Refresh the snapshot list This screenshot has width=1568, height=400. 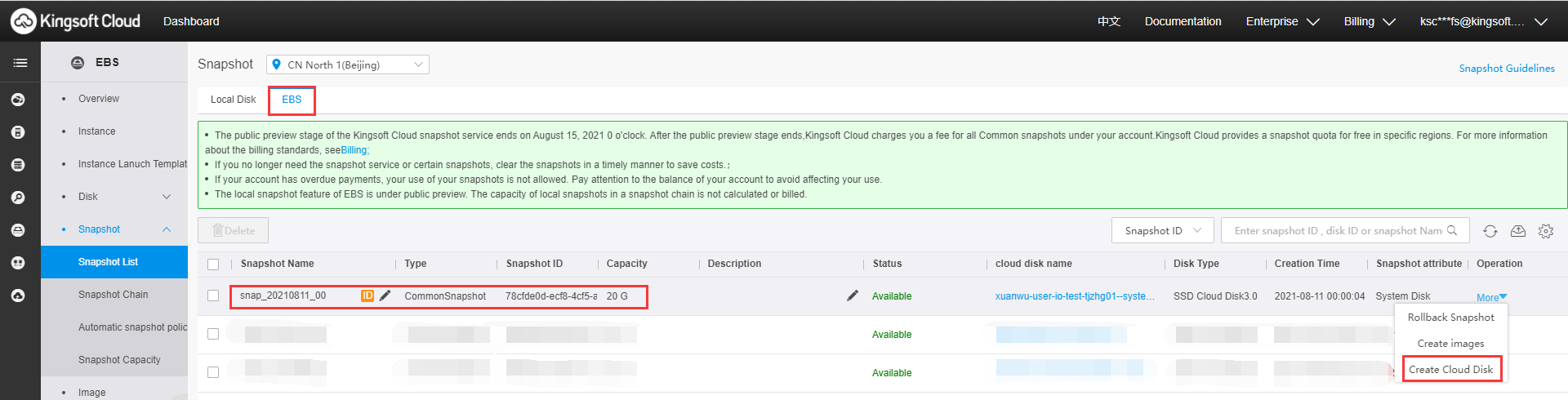[x=1490, y=231]
